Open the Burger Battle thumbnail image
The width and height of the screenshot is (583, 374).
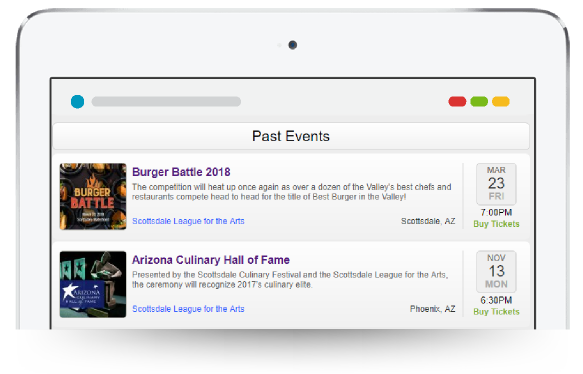93,196
